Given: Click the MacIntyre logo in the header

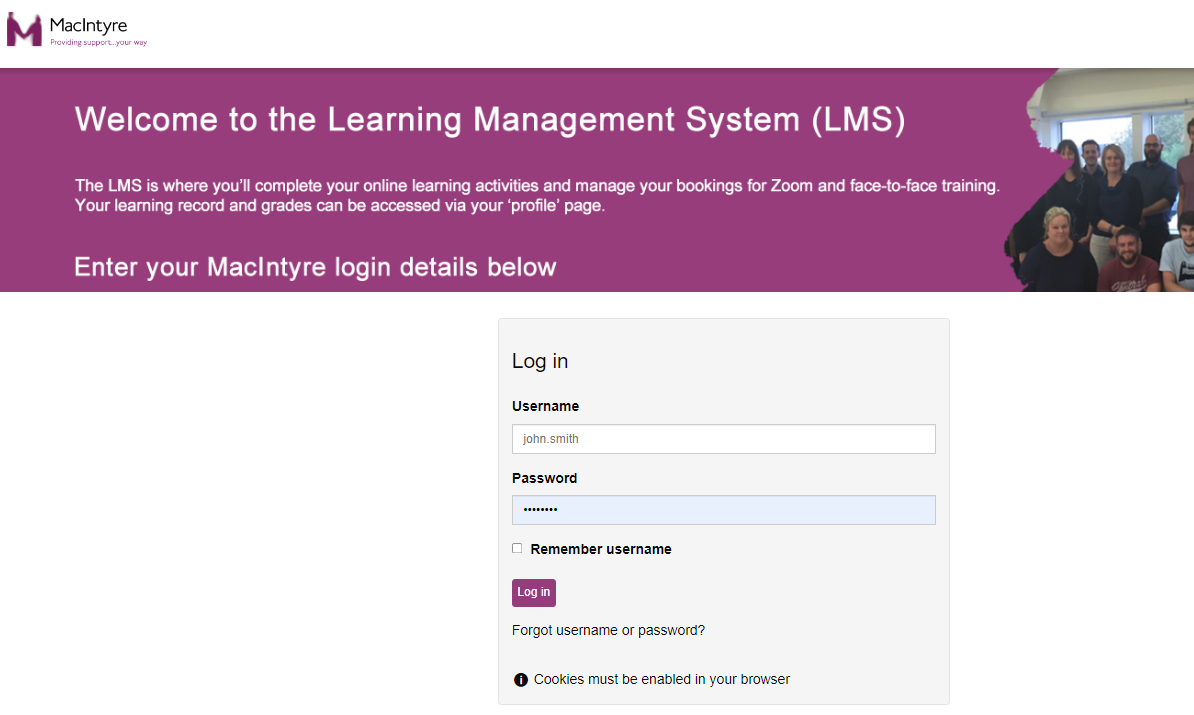Looking at the screenshot, I should pos(77,30).
